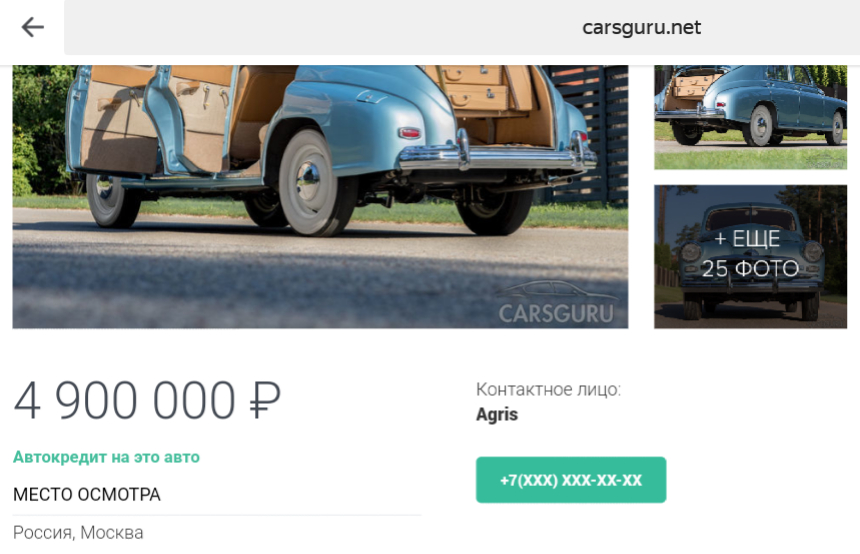Viewport: 860px width, 554px height.
Task: Click the suitcases in the open trunk
Action: tap(476, 88)
